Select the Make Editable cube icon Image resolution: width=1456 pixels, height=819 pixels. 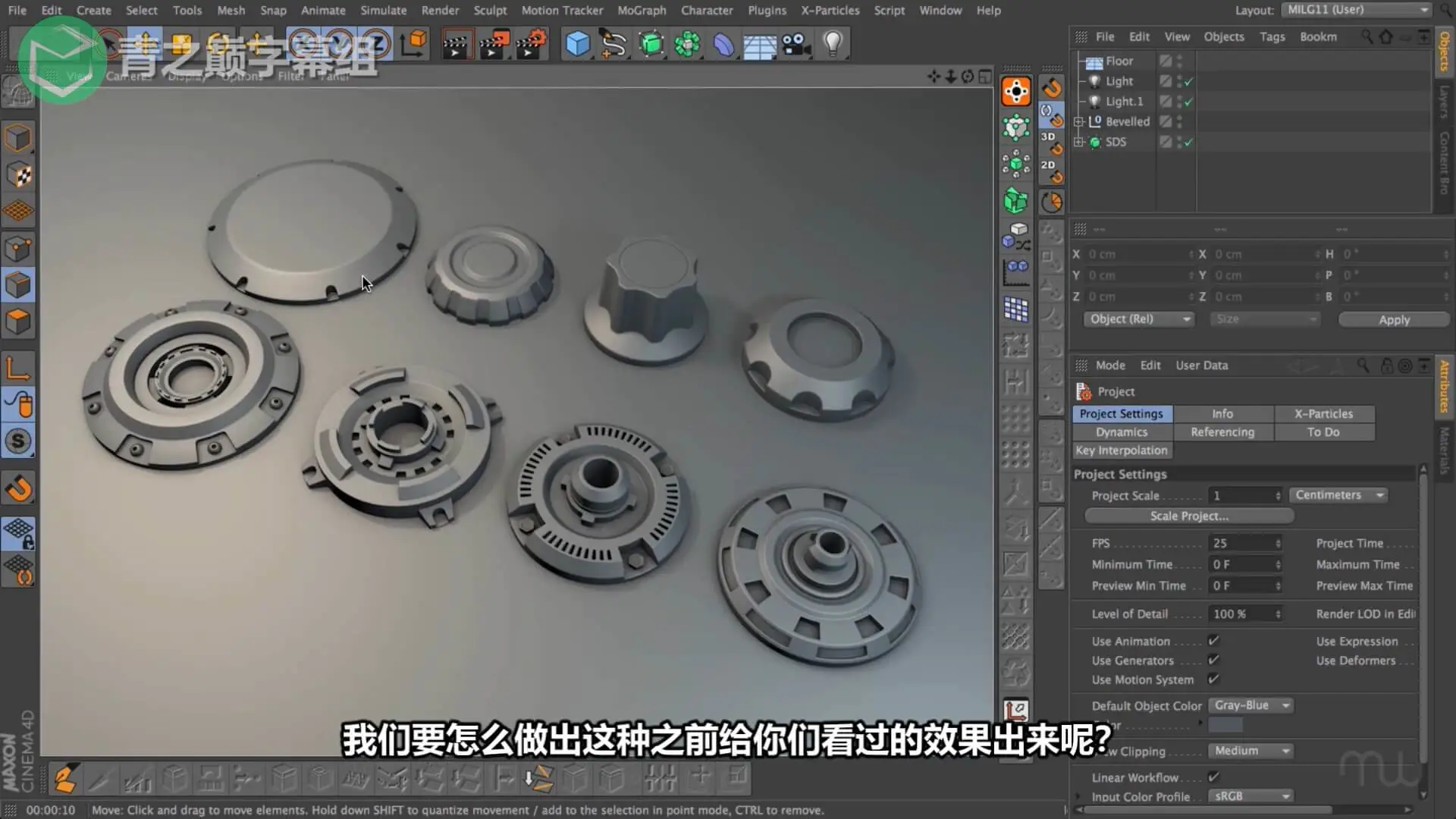pyautogui.click(x=18, y=138)
